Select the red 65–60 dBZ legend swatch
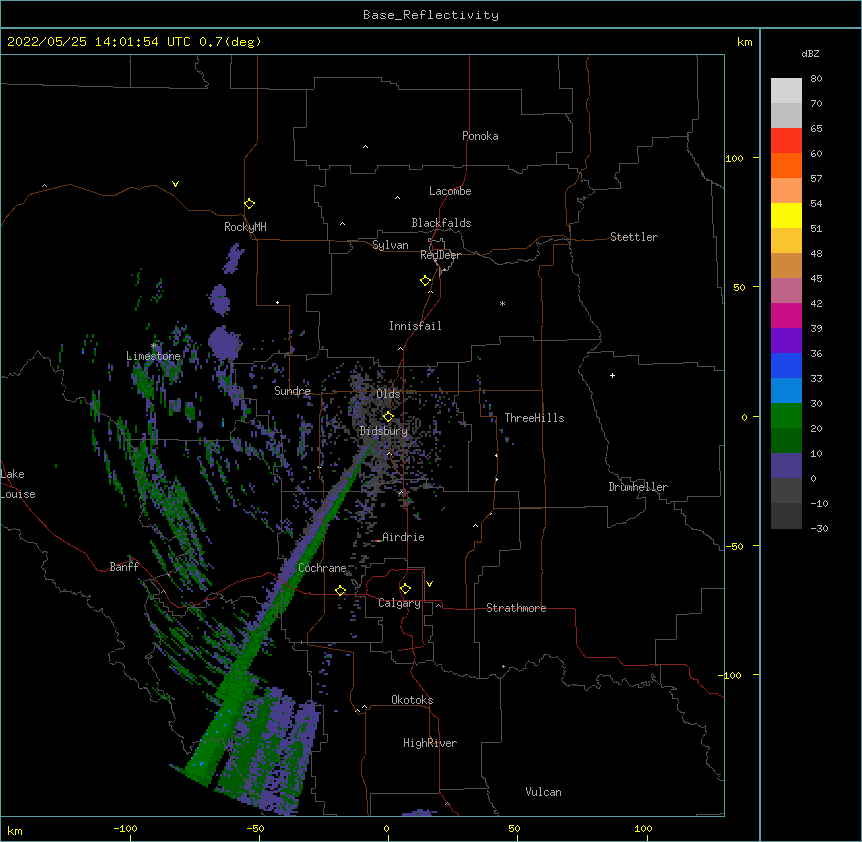Screen dimensions: 862x842 point(786,141)
